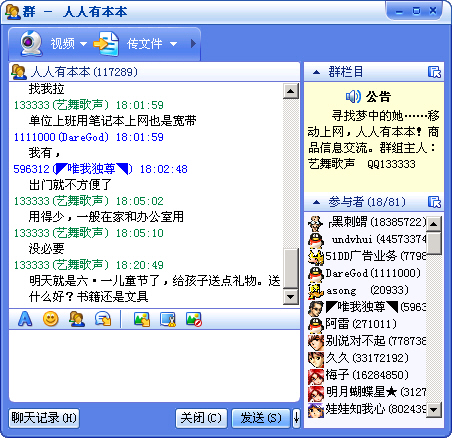Click the 关闭(C) button
Viewport: 452px width, 438px height.
(201, 418)
